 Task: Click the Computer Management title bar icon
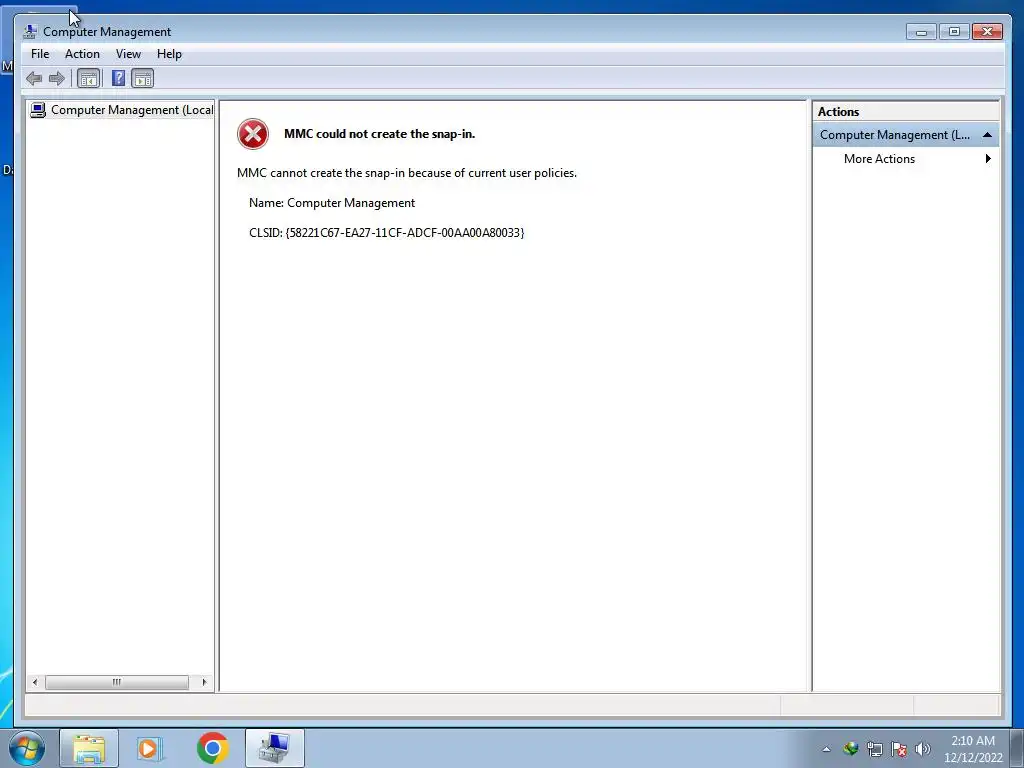(x=29, y=31)
